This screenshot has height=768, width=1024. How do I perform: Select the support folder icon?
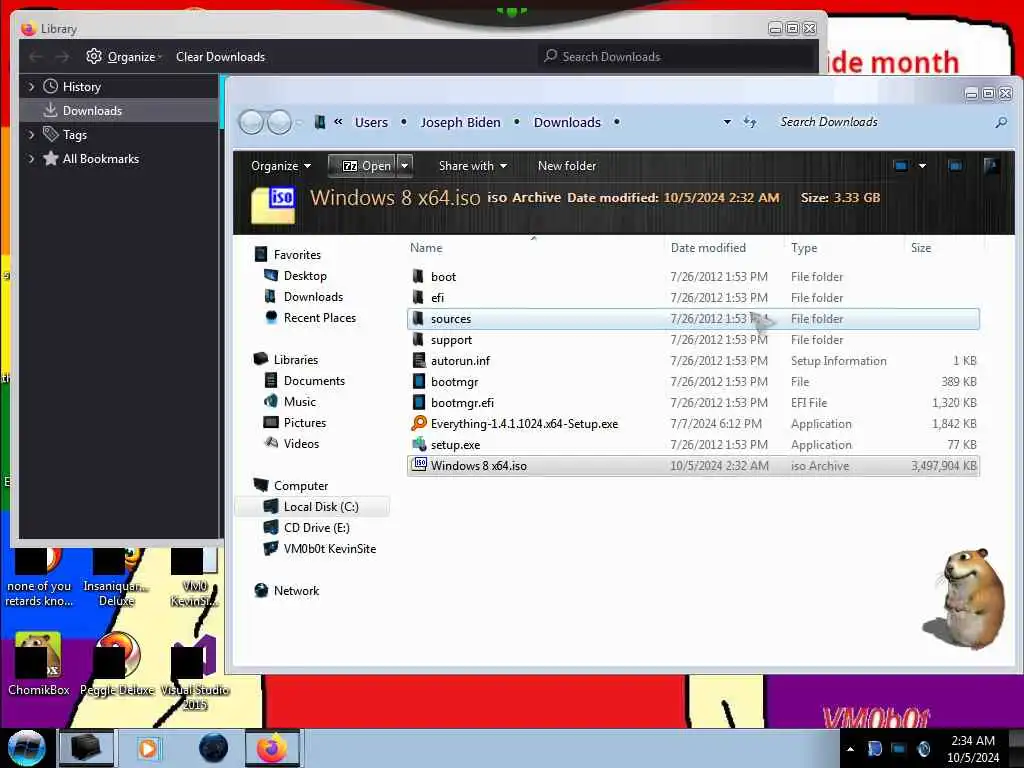pyautogui.click(x=419, y=340)
